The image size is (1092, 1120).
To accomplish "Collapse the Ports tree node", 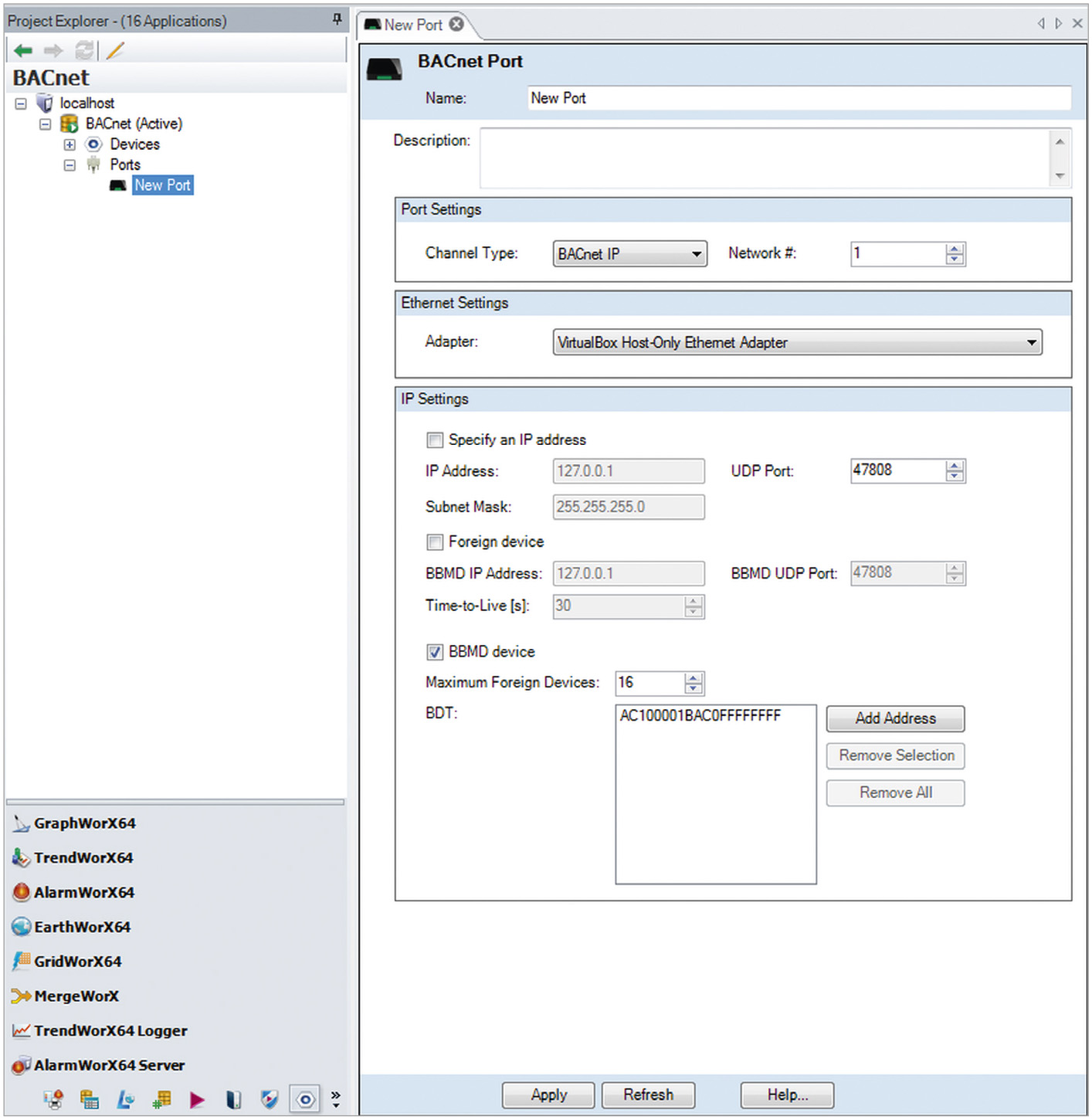I will pos(70,165).
